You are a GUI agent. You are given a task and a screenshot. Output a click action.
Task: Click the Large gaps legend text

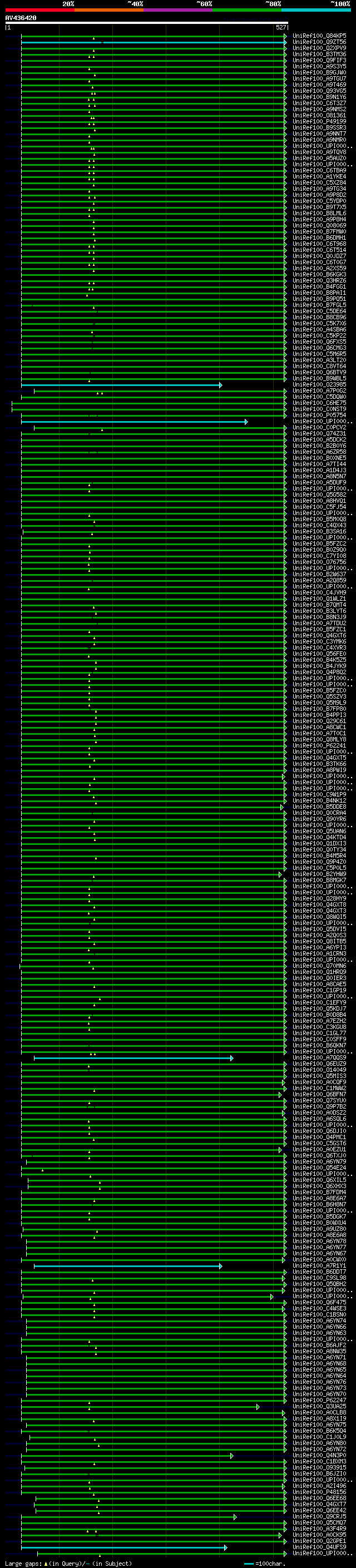pyautogui.click(x=68, y=1563)
